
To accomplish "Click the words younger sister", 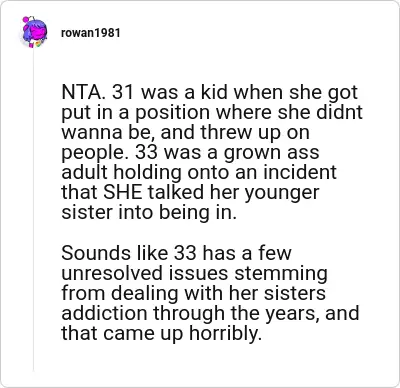I will coord(190,202).
